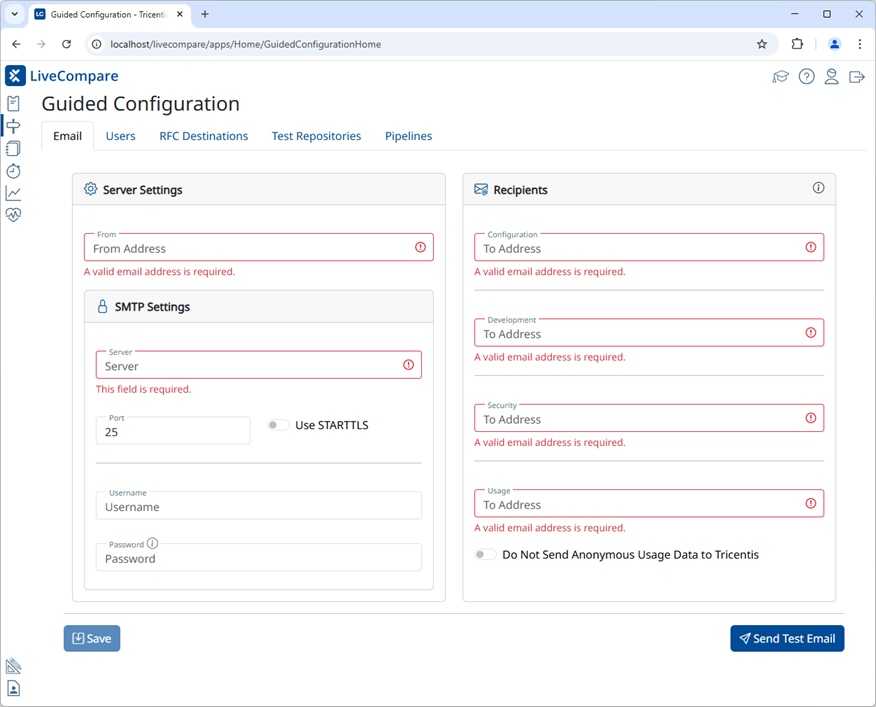The width and height of the screenshot is (876, 707).
Task: Toggle Do Not Send Anonymous Usage Data
Action: point(485,553)
